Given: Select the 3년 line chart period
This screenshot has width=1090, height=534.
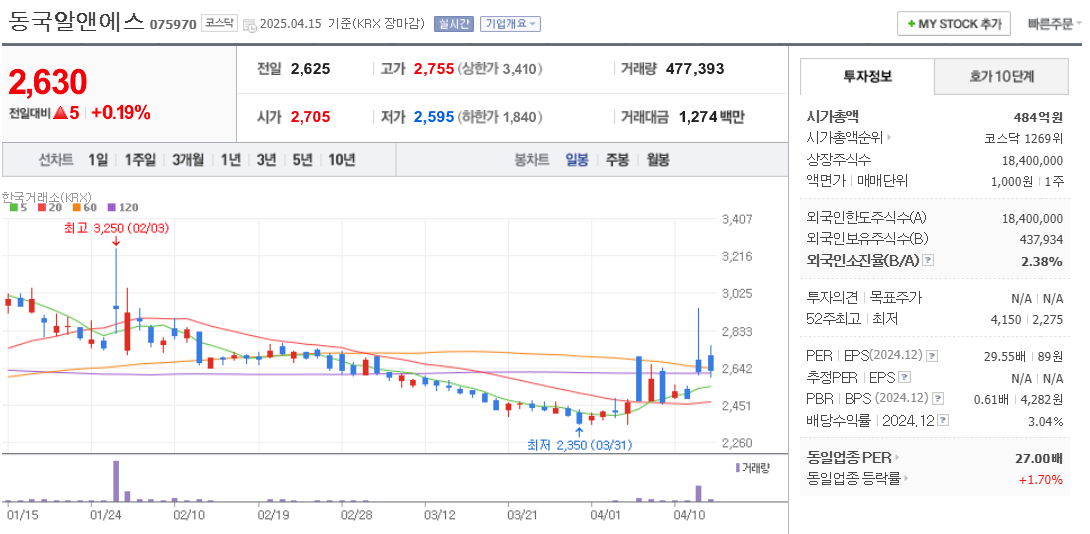Looking at the screenshot, I should click(266, 160).
